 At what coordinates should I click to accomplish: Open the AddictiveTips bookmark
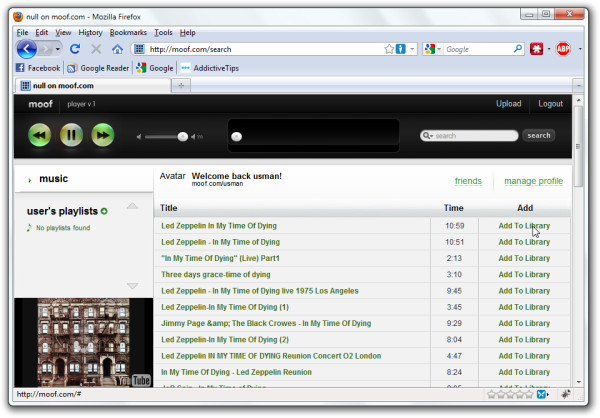point(210,68)
